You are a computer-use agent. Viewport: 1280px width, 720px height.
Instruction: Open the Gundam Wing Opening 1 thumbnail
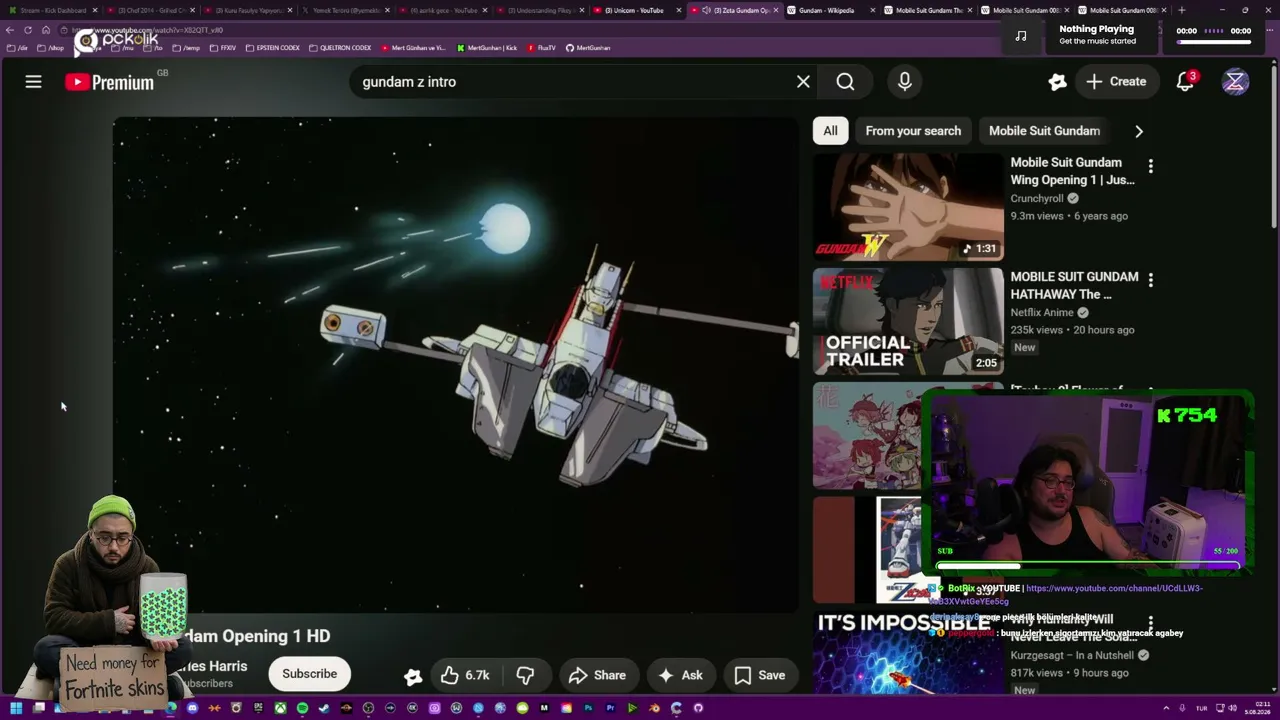[908, 207]
